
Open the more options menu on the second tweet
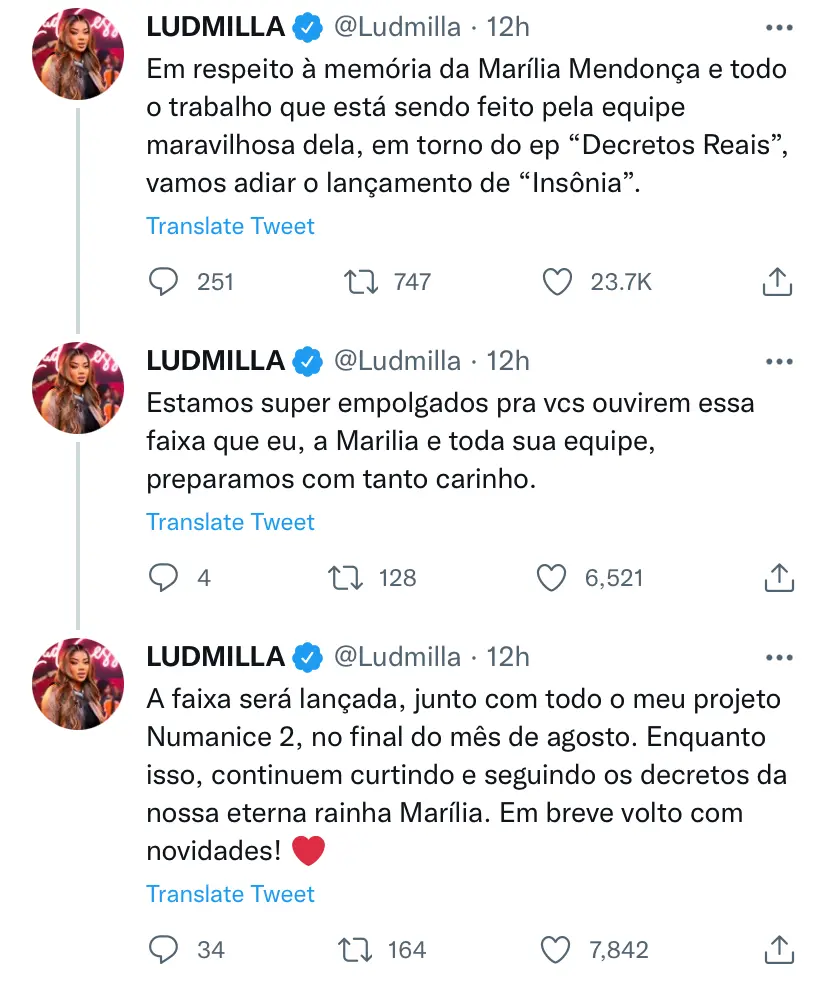pos(777,361)
